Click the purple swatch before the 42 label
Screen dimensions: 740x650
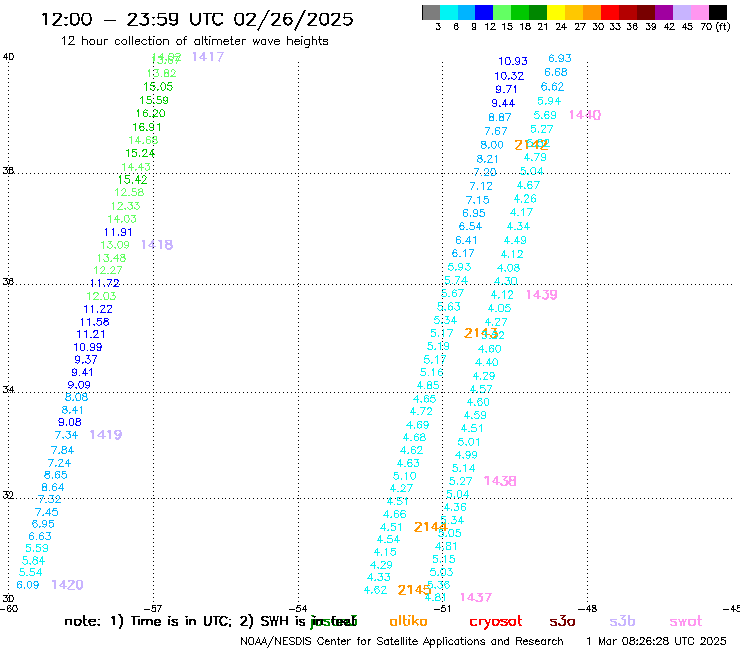coord(664,12)
